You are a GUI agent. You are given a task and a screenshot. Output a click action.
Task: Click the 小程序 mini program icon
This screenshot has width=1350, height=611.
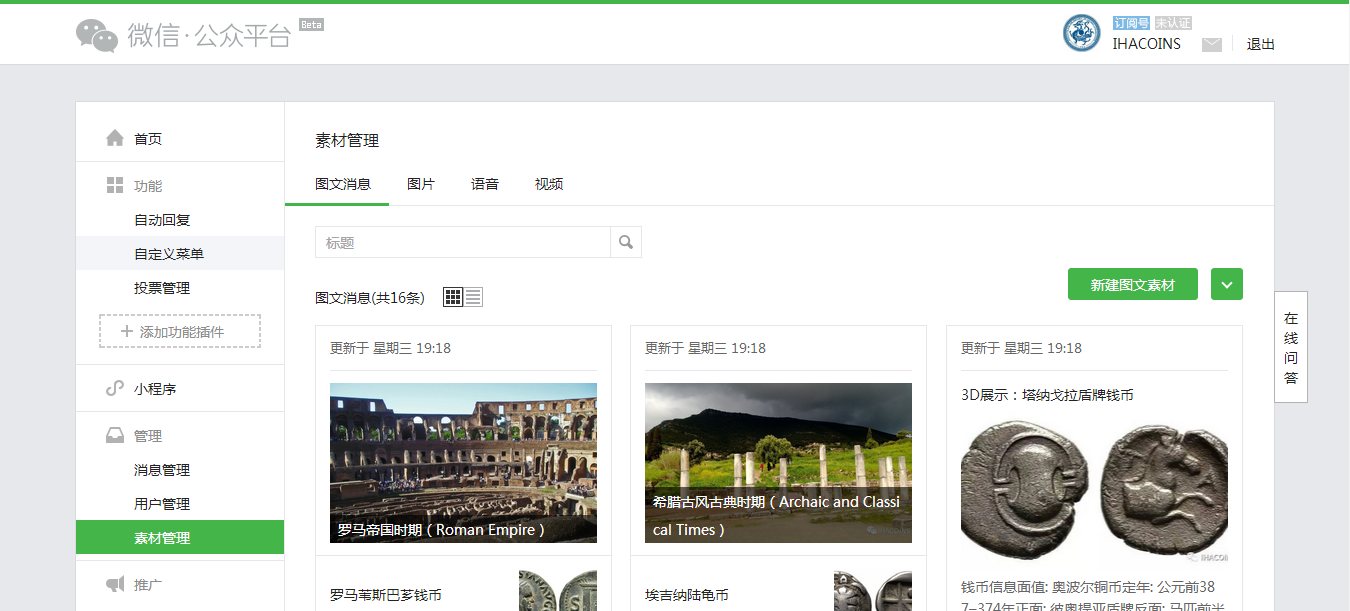tap(115, 389)
